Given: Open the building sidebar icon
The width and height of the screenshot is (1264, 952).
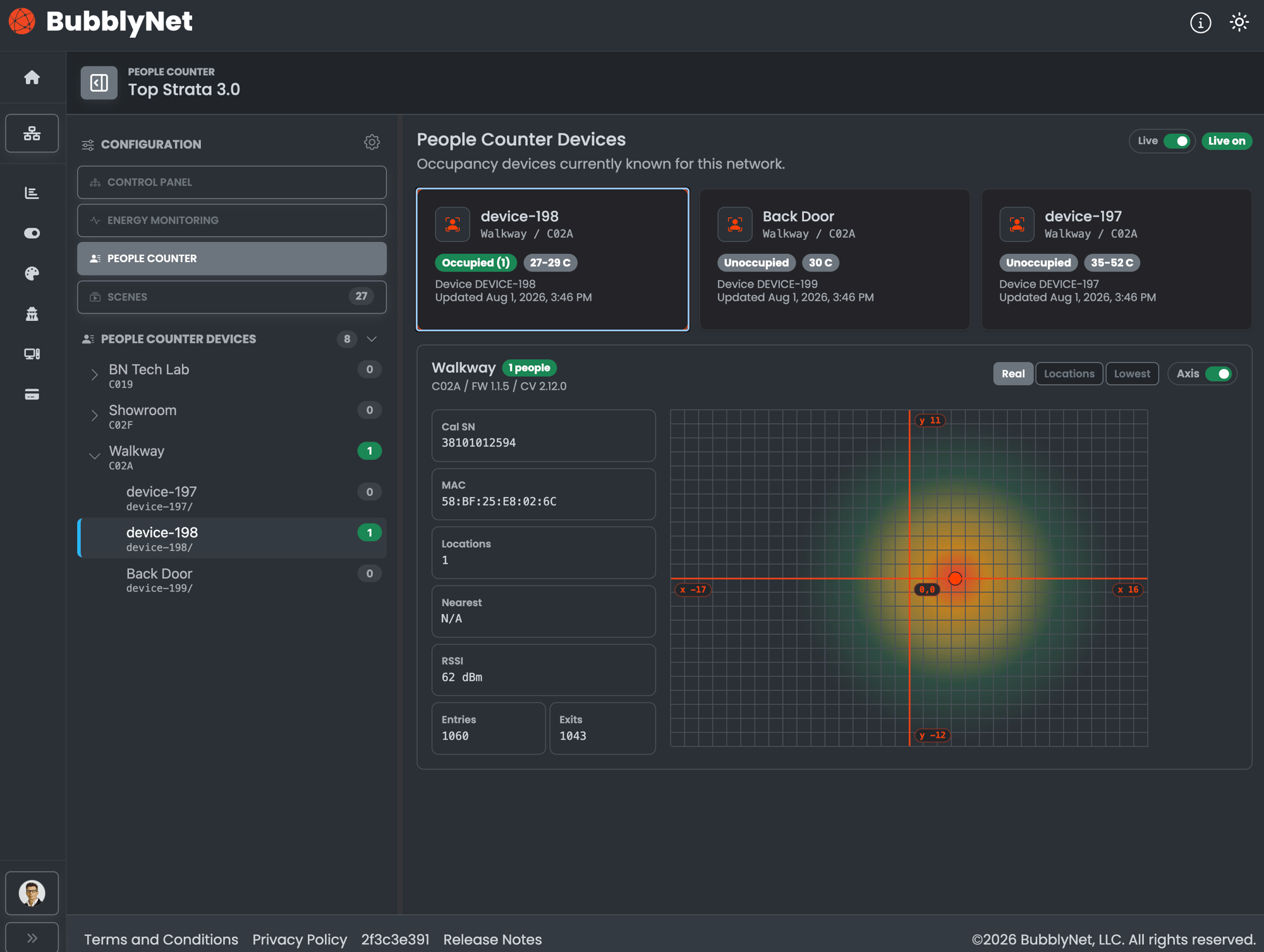Looking at the screenshot, I should [32, 314].
